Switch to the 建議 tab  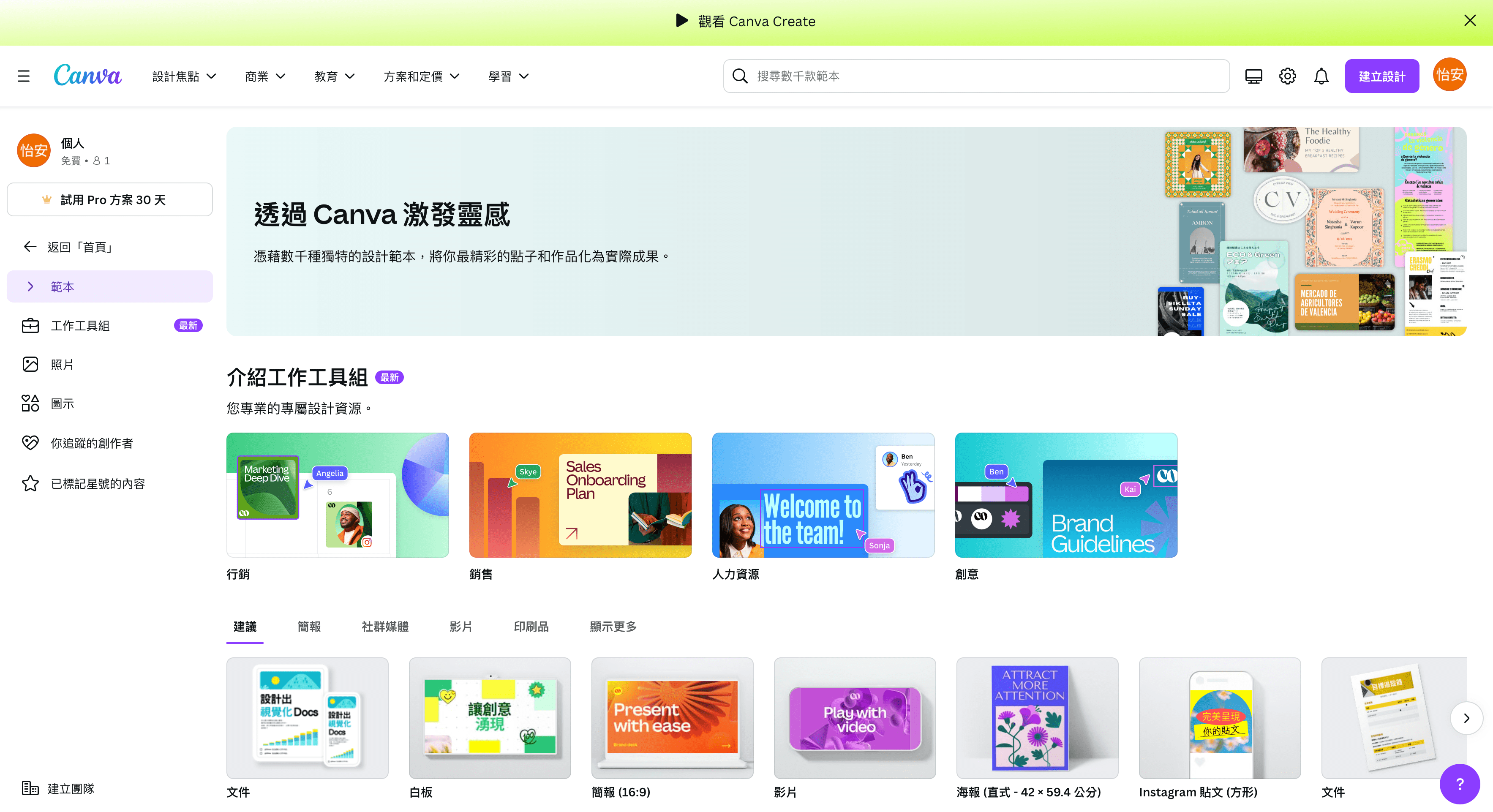(245, 627)
